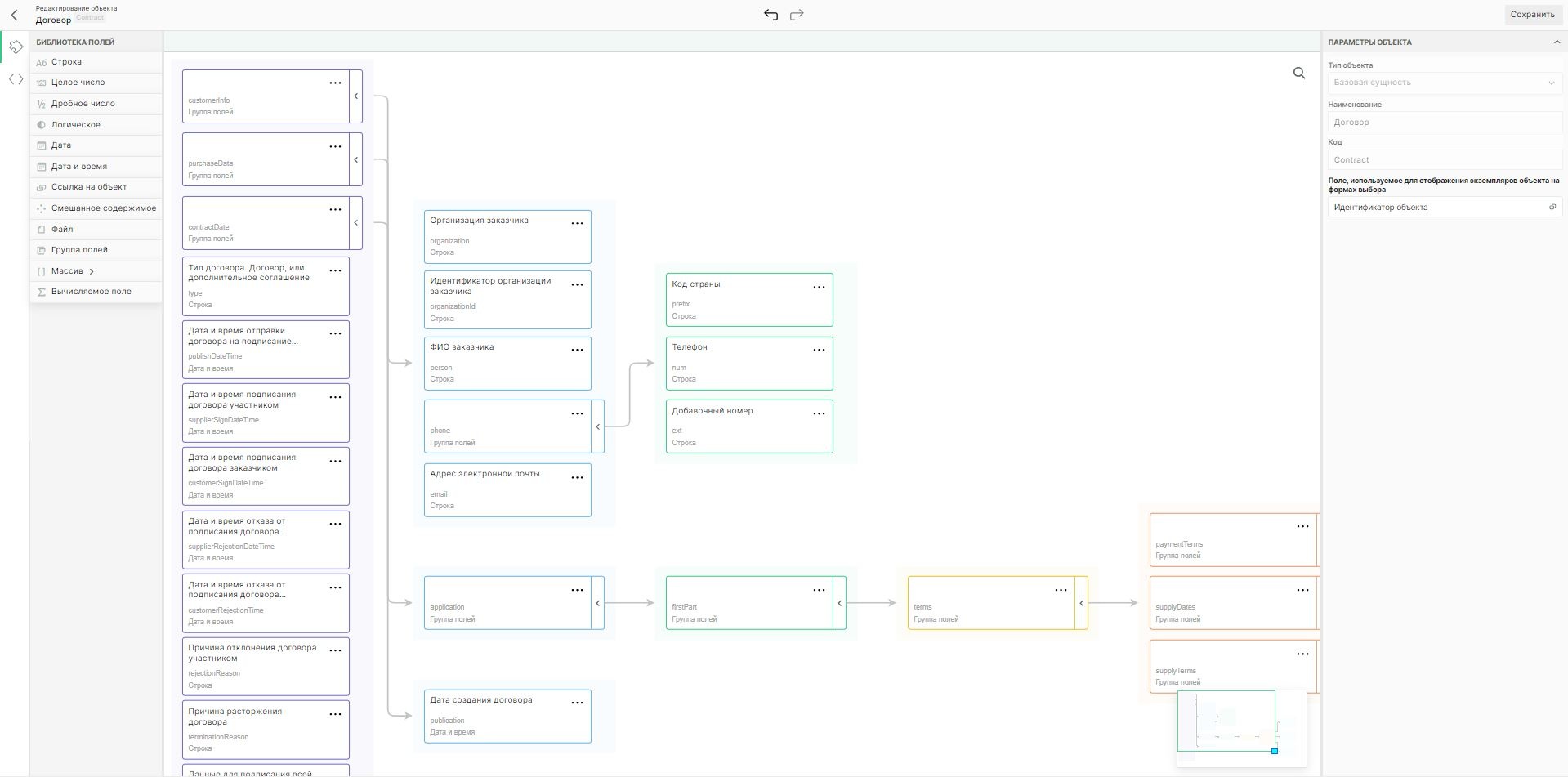Screen dimensions: 1568x777
Task: Open the three-dot menu of ФИО заказчика card
Action: [x=577, y=351]
